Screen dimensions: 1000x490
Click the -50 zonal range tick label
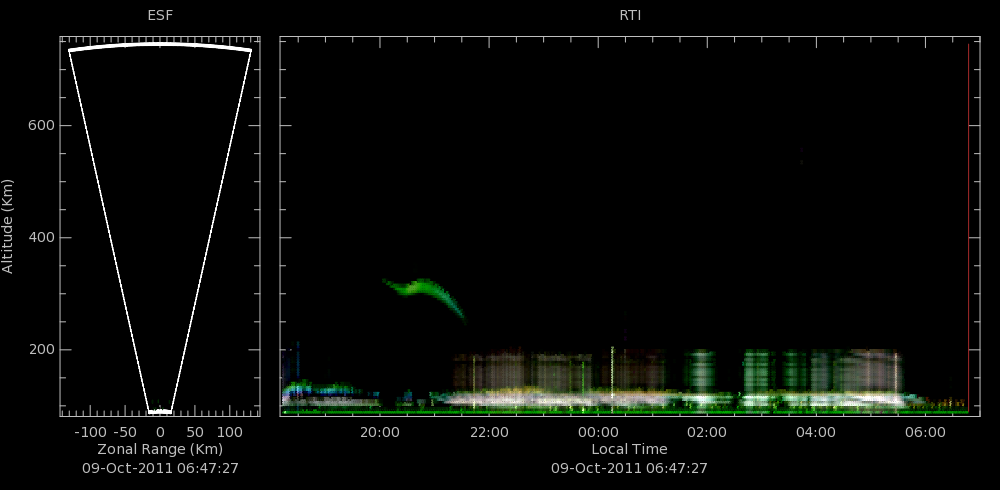click(126, 432)
